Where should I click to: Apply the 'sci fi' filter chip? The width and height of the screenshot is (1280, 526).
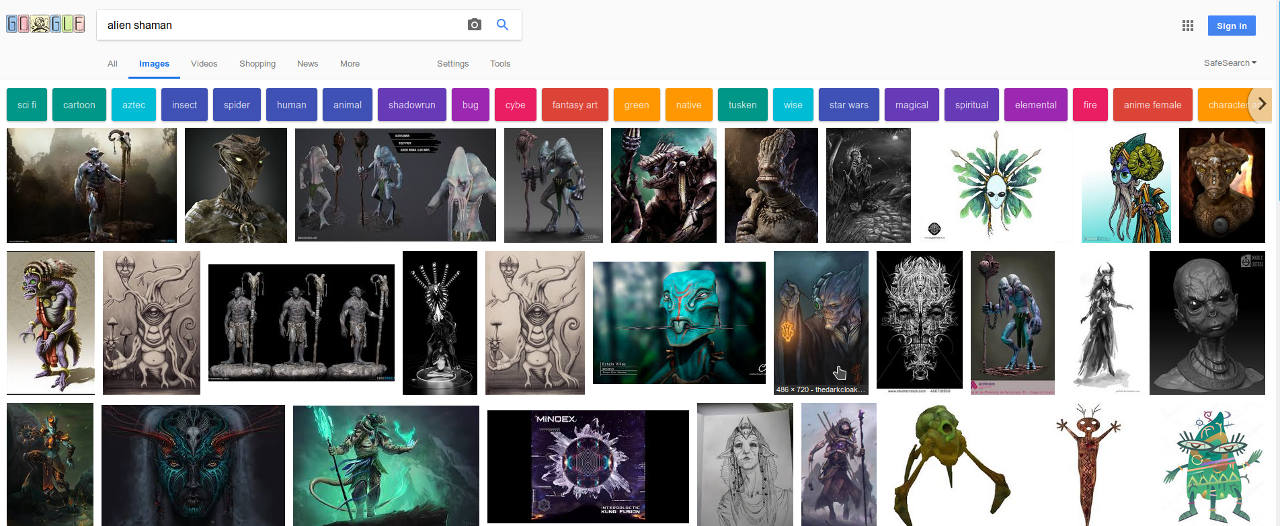(x=26, y=105)
